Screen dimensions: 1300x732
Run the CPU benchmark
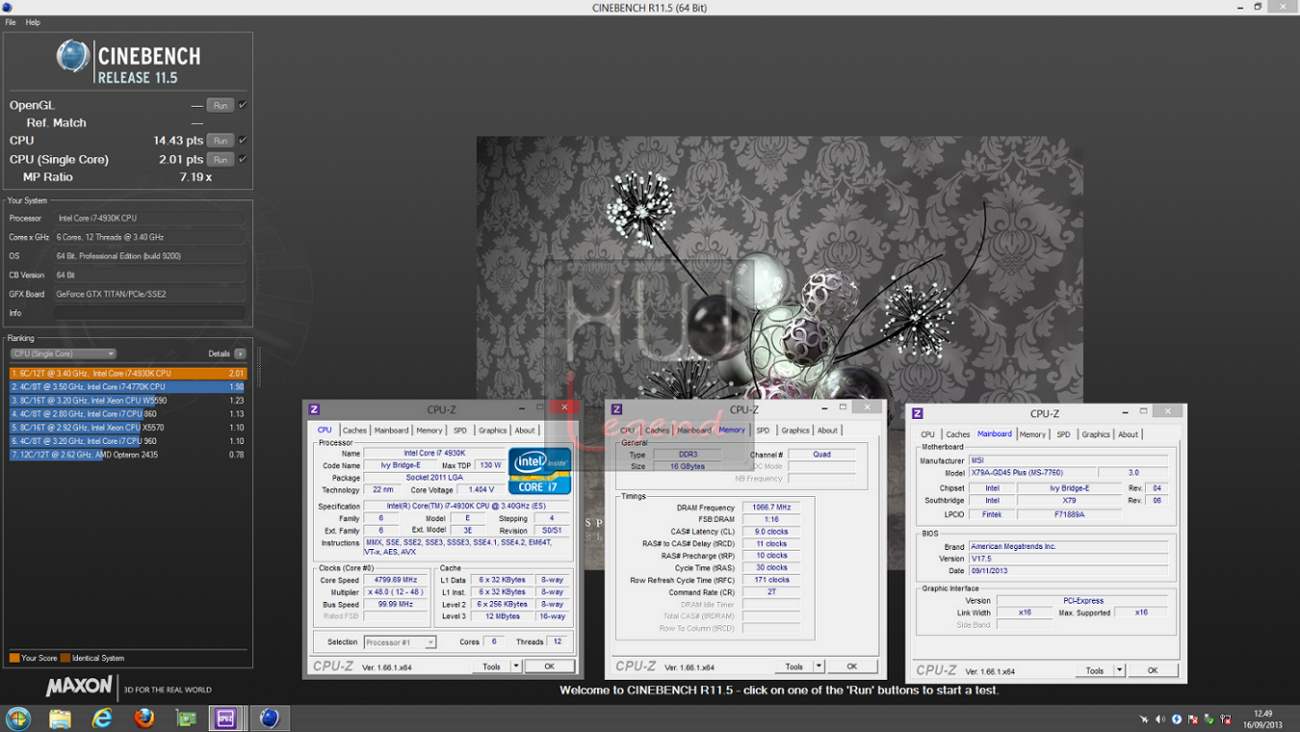pyautogui.click(x=220, y=141)
